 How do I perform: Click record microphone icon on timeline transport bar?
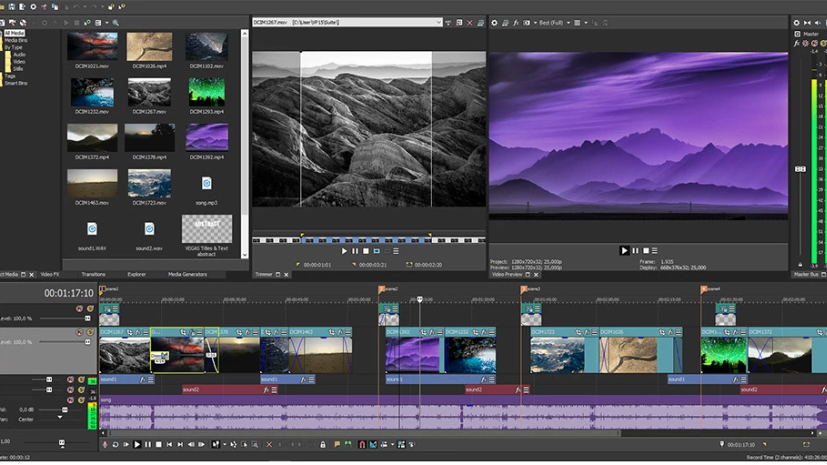pyautogui.click(x=105, y=444)
